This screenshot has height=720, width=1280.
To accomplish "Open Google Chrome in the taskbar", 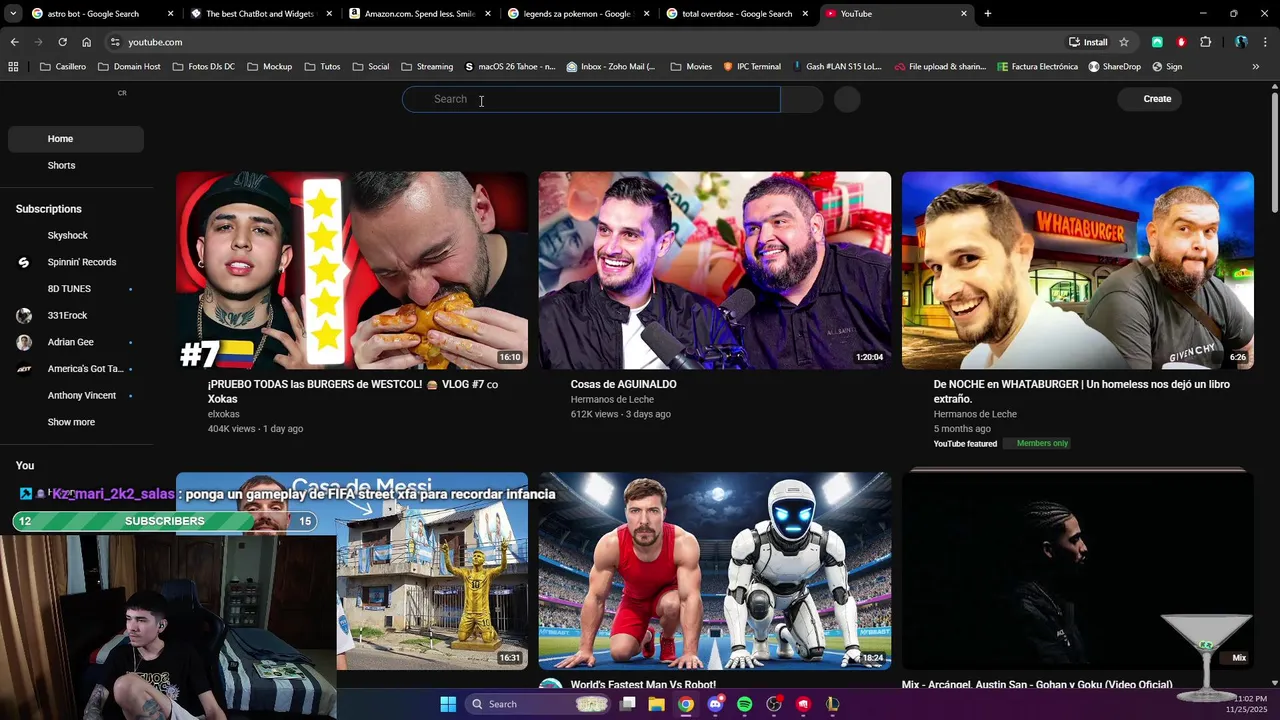I will tap(686, 704).
